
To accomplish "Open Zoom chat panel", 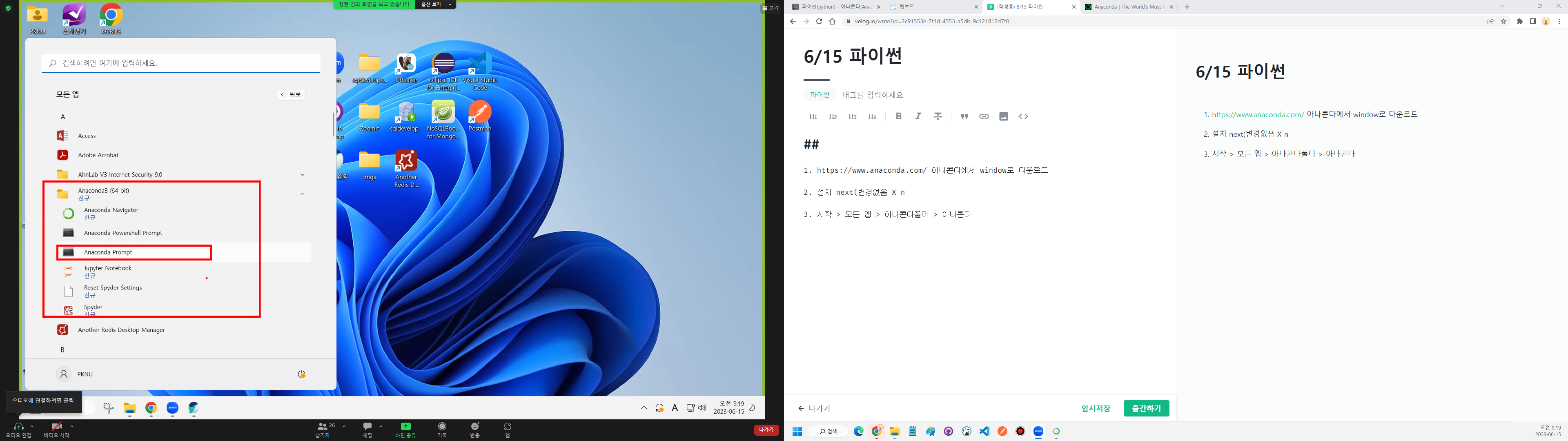I will 367,430.
